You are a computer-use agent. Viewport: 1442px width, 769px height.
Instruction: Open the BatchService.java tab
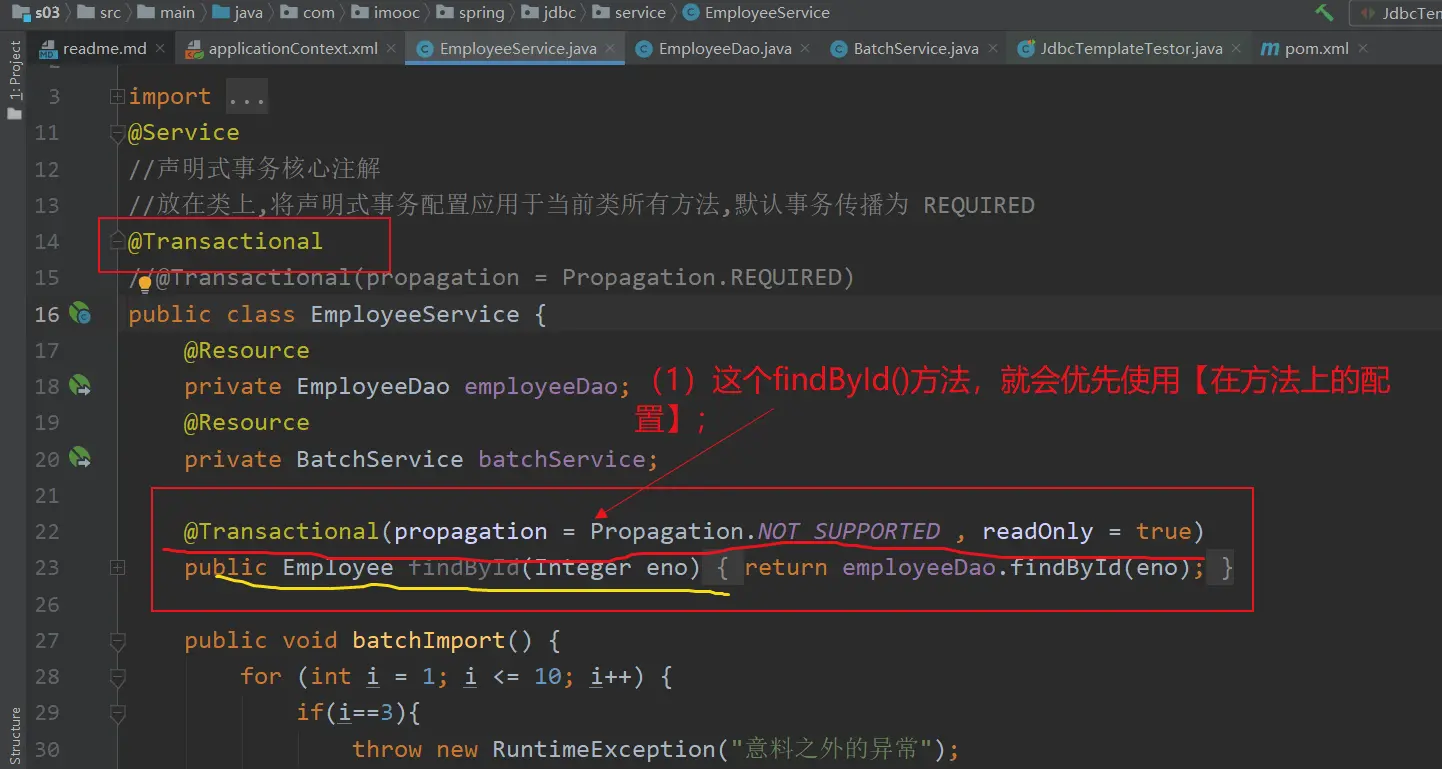[x=916, y=48]
